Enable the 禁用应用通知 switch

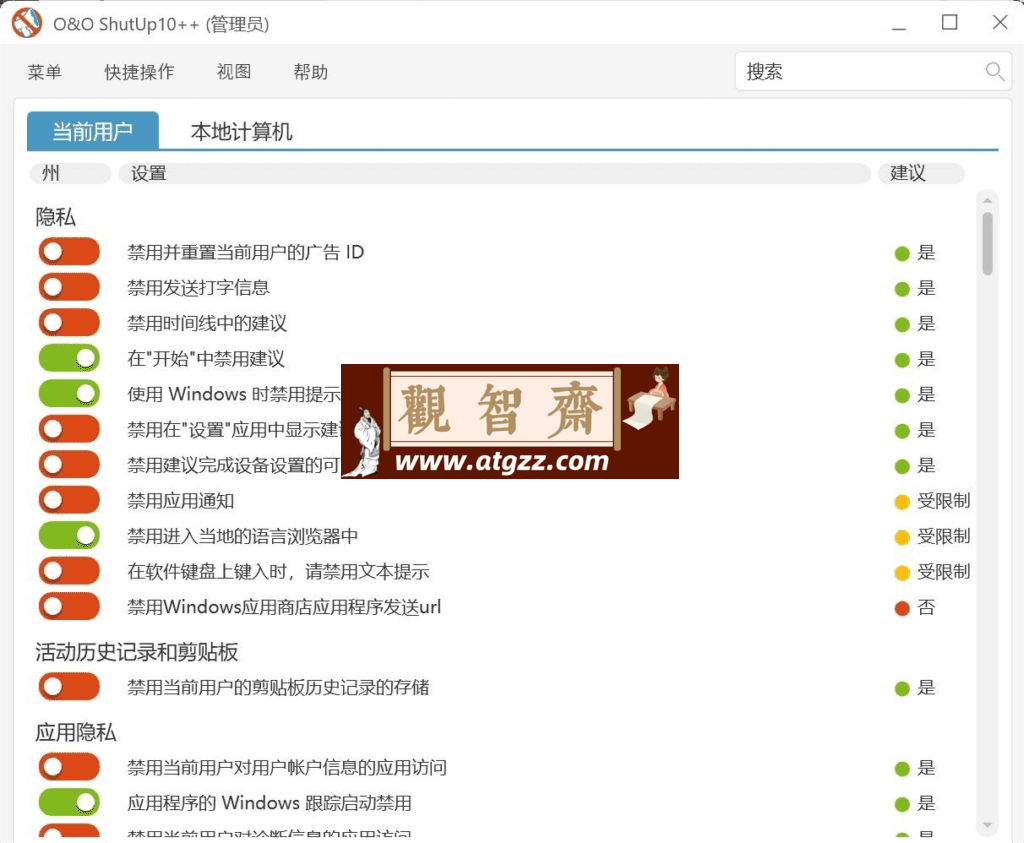[69, 500]
